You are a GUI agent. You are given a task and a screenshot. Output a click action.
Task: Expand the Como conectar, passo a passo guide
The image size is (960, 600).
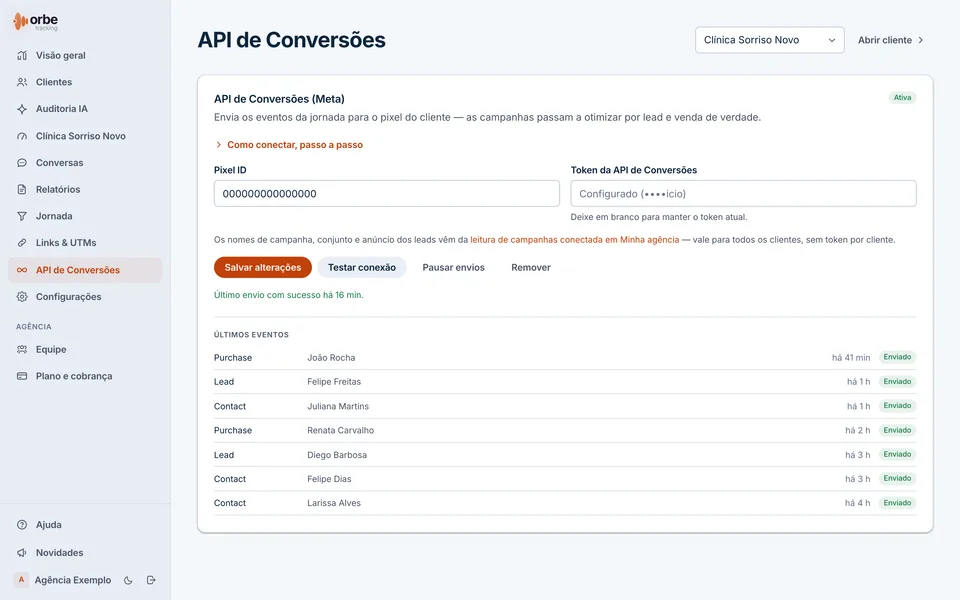tap(289, 145)
